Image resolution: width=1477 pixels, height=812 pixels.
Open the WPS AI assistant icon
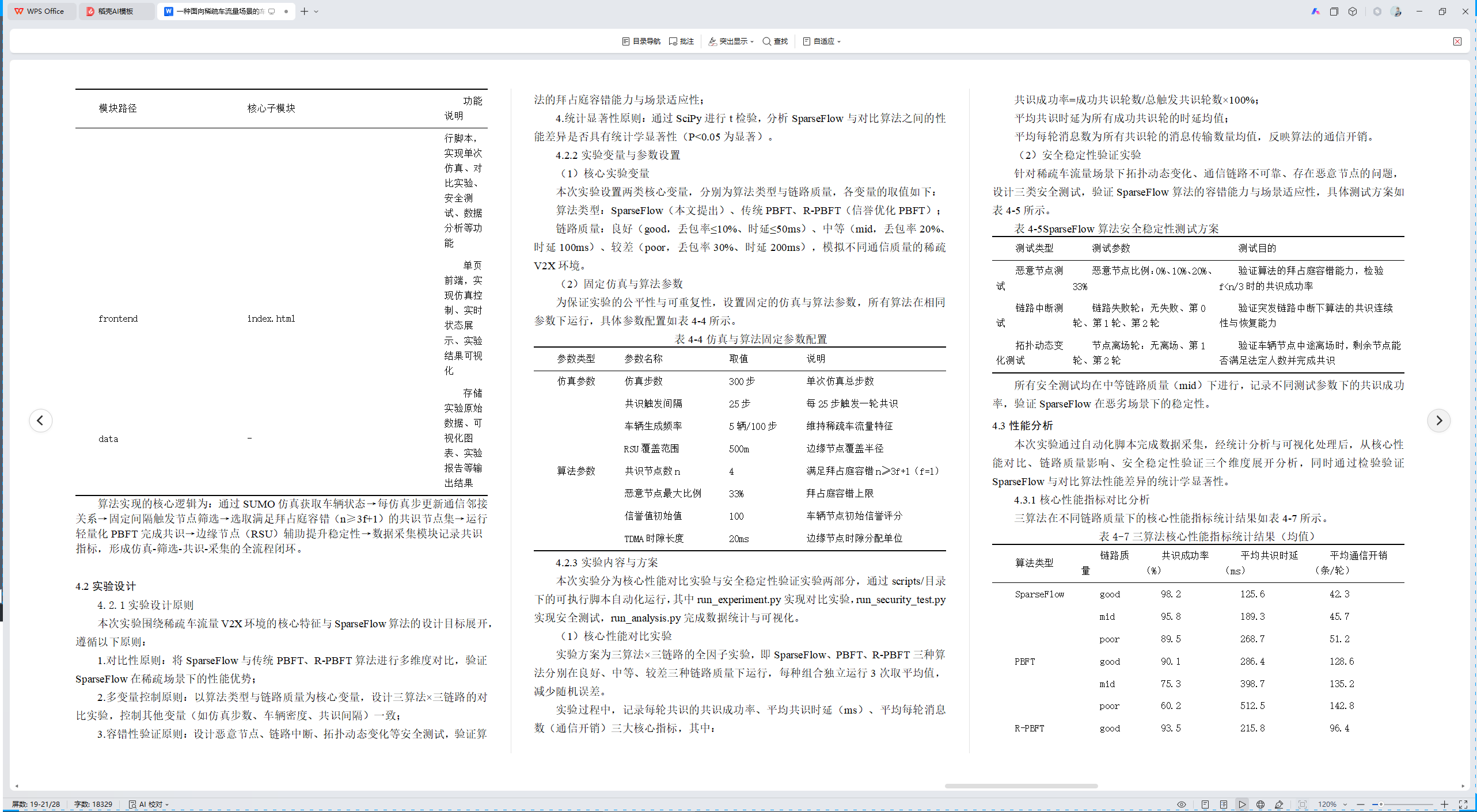[1316, 12]
